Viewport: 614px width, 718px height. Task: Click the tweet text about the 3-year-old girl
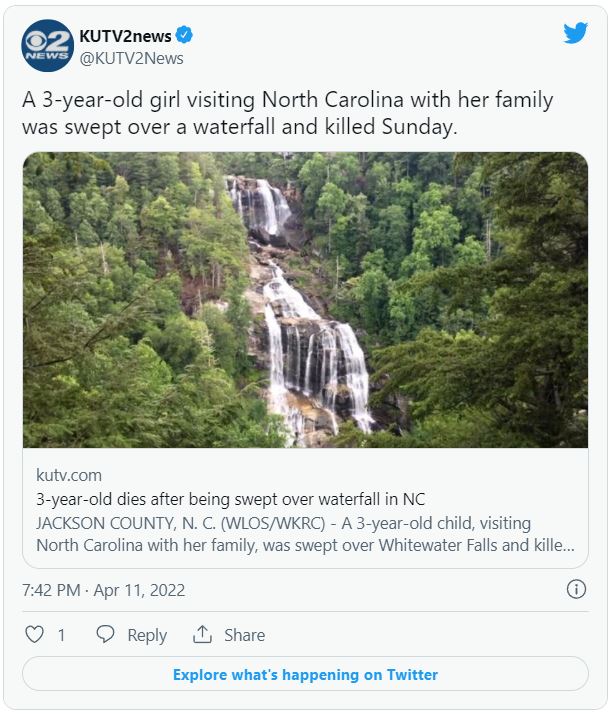pos(288,101)
